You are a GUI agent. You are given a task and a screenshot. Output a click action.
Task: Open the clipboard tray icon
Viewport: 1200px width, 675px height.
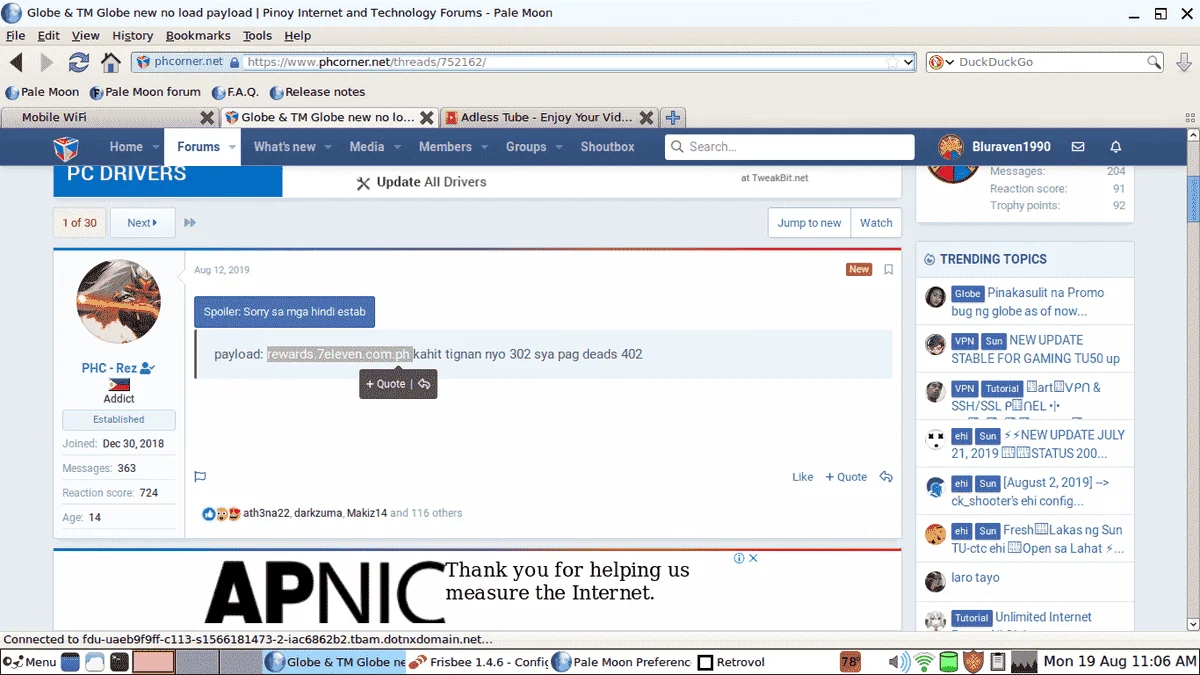coord(997,662)
